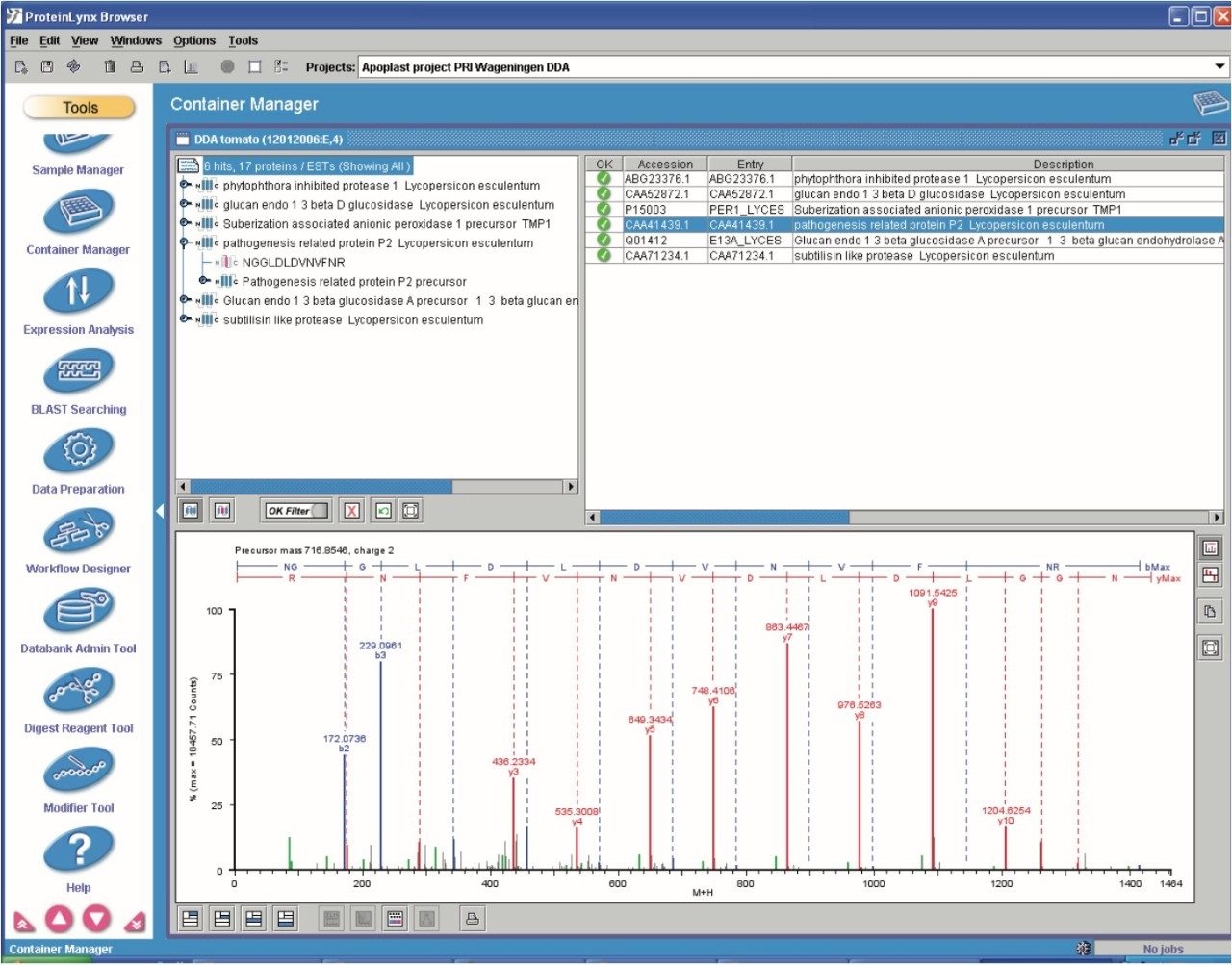Click sidebar scroll down arrow button

pos(96,920)
